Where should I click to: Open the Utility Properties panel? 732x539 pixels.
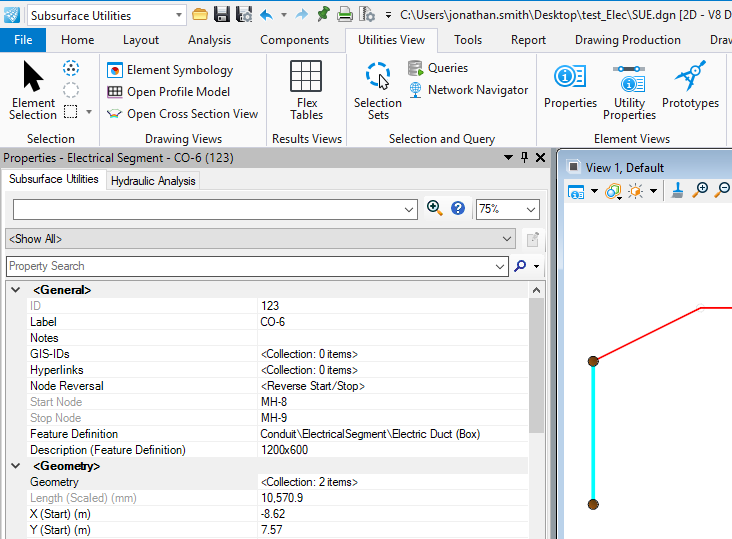[629, 89]
